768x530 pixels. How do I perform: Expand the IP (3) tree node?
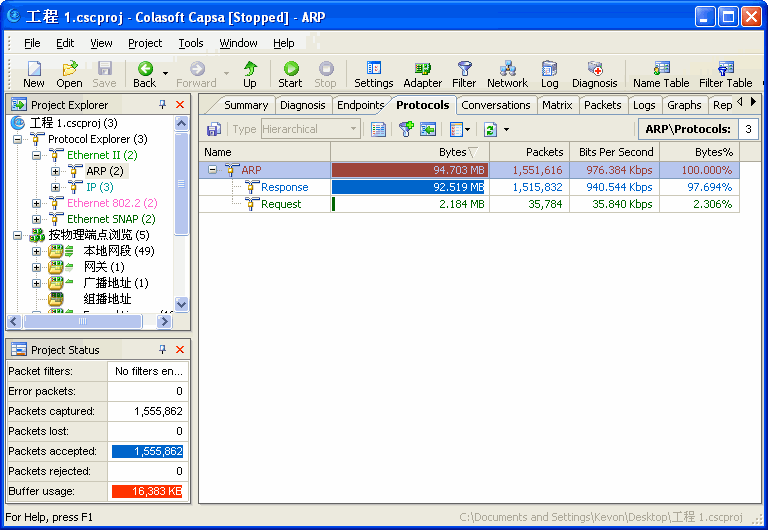pos(55,188)
